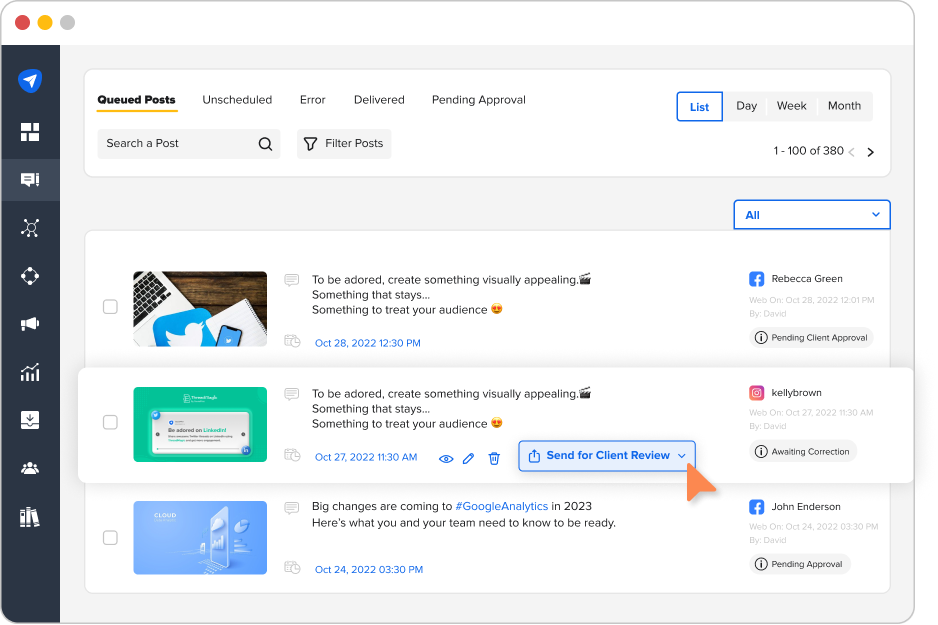Click the pencil edit icon for kellybrown post
This screenshot has width=938, height=625.
coord(469,458)
